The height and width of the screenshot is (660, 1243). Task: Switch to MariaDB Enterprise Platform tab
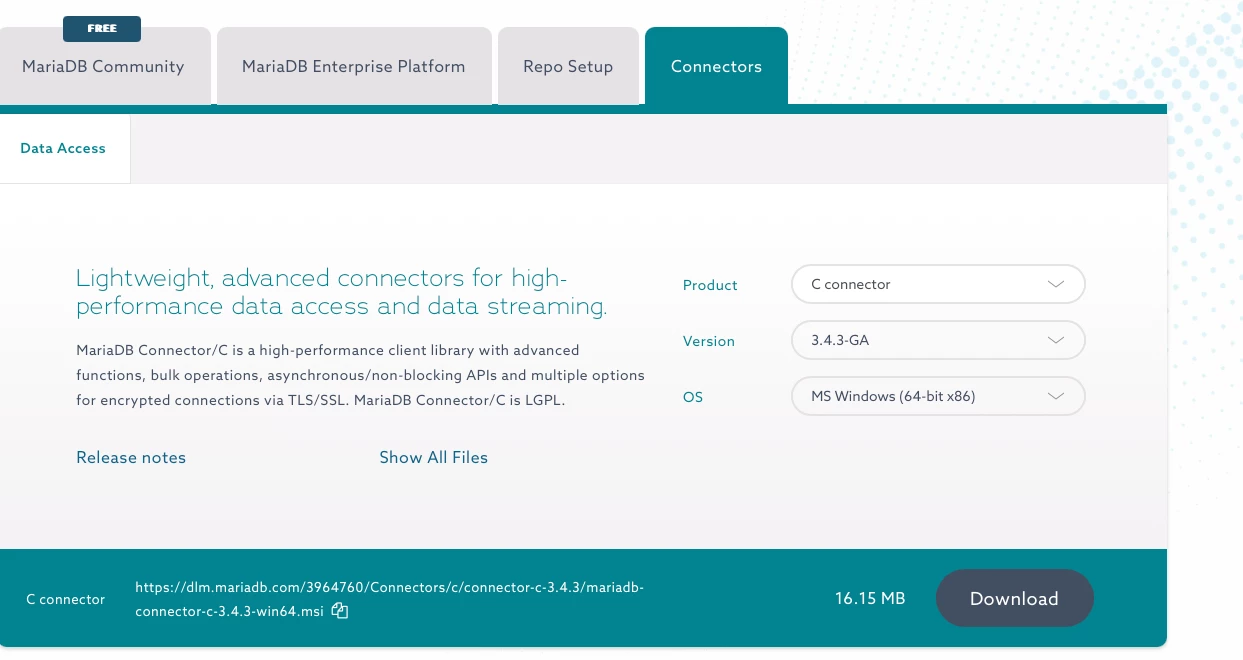(354, 66)
